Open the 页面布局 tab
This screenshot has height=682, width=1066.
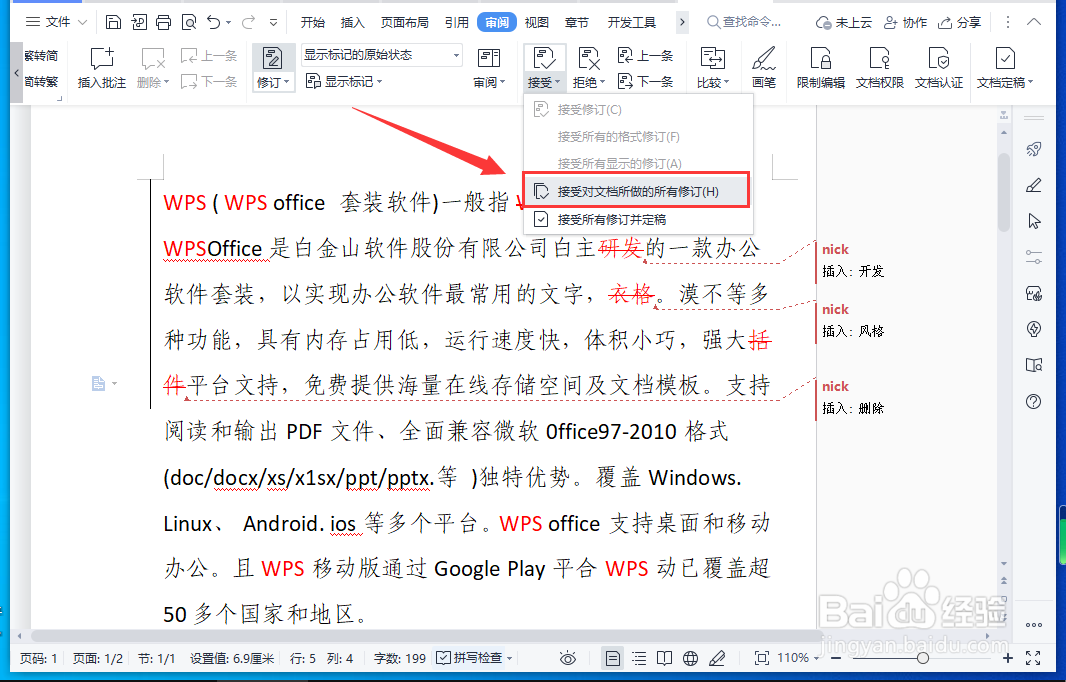(405, 22)
